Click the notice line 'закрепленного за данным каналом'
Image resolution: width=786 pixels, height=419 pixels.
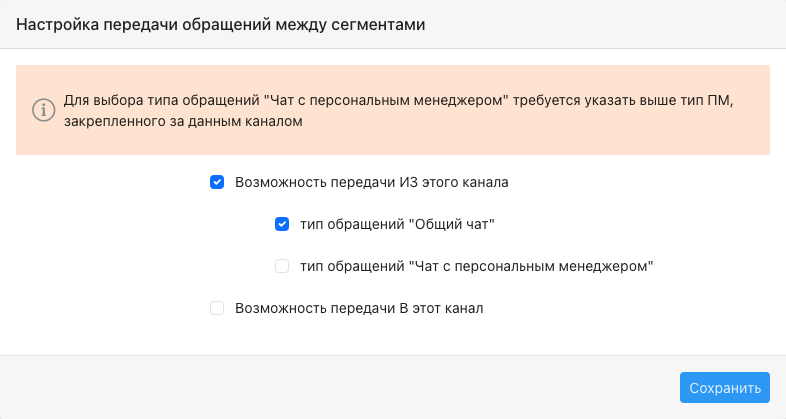point(183,121)
